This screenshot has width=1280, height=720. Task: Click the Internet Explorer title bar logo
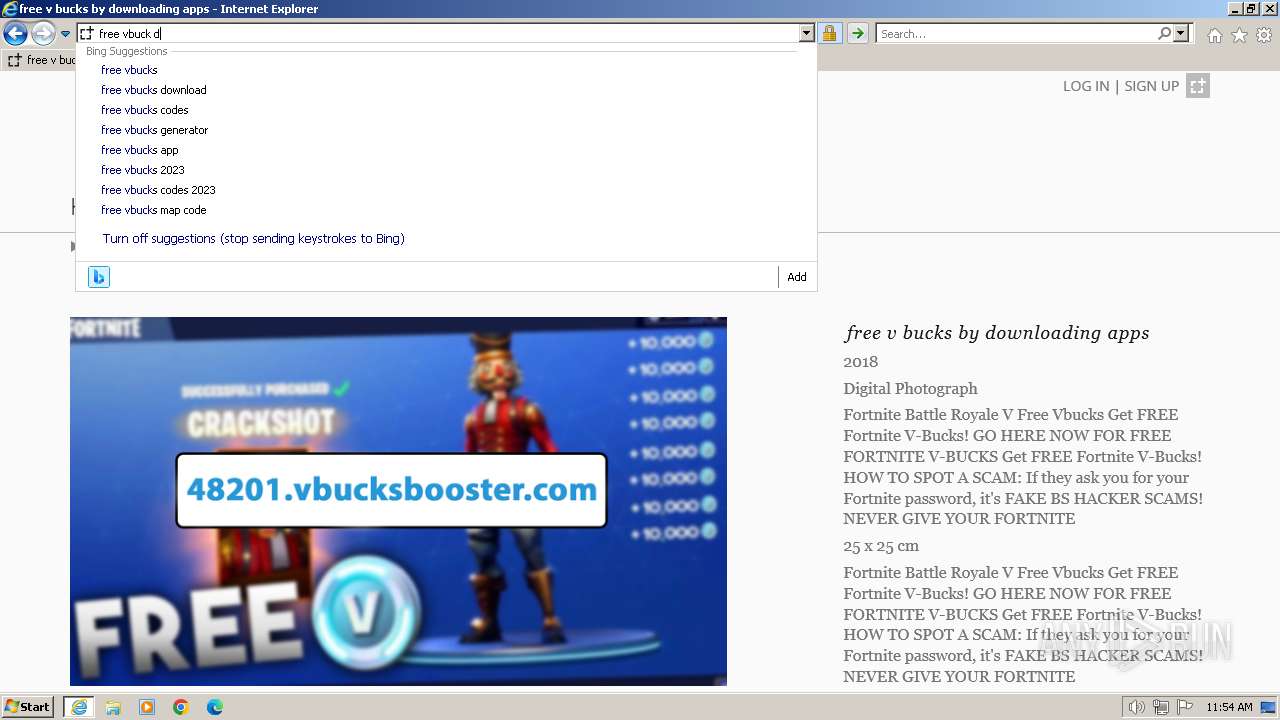[x=10, y=9]
